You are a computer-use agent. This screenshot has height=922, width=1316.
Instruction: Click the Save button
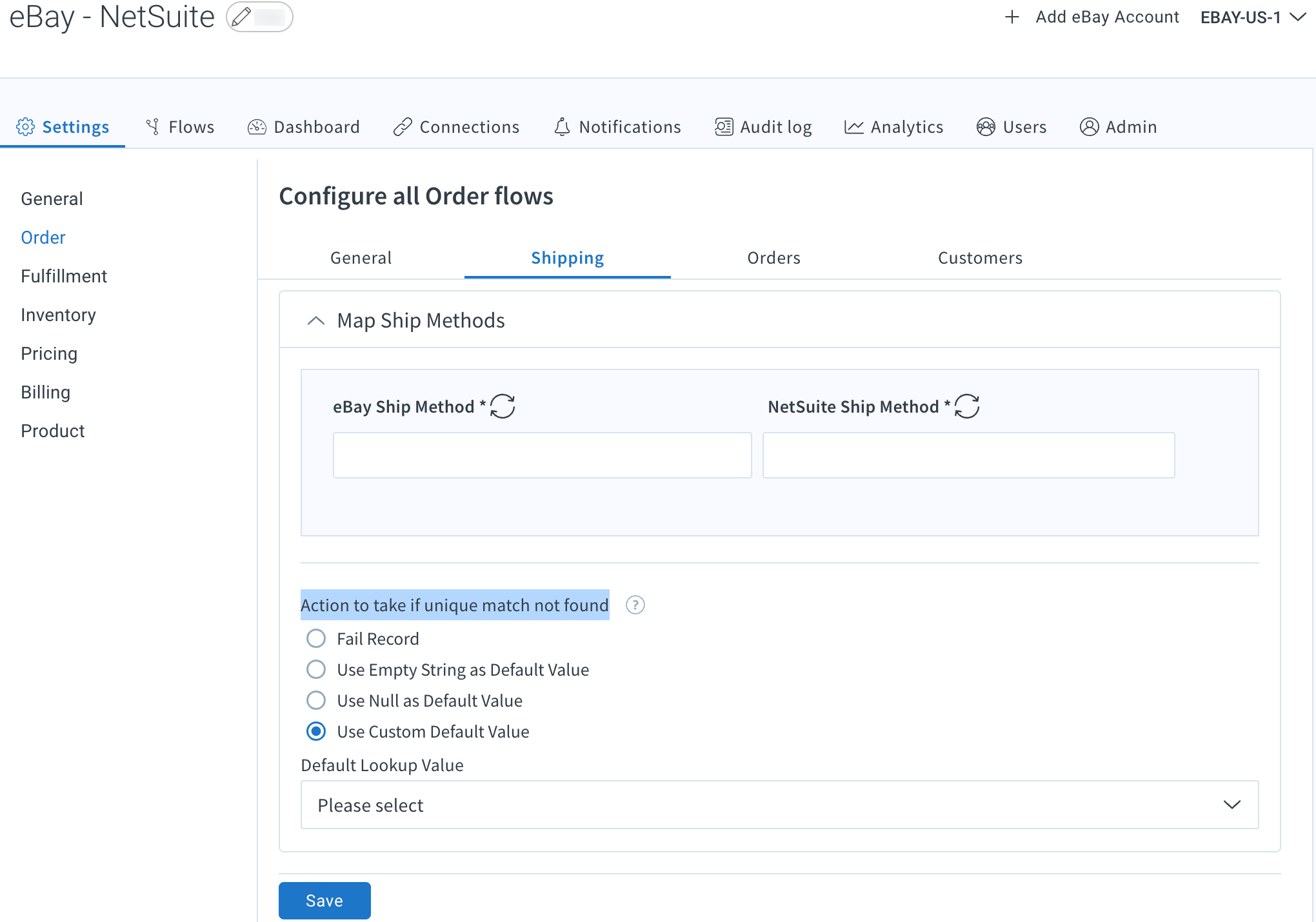(324, 900)
